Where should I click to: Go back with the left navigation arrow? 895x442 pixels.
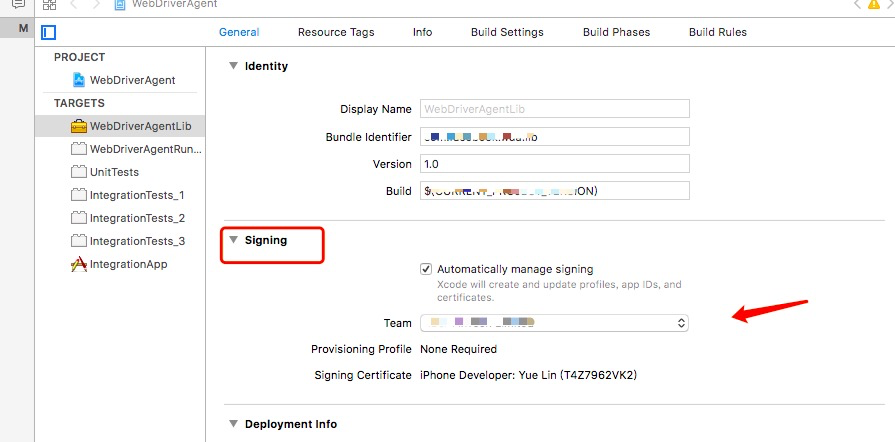point(74,5)
